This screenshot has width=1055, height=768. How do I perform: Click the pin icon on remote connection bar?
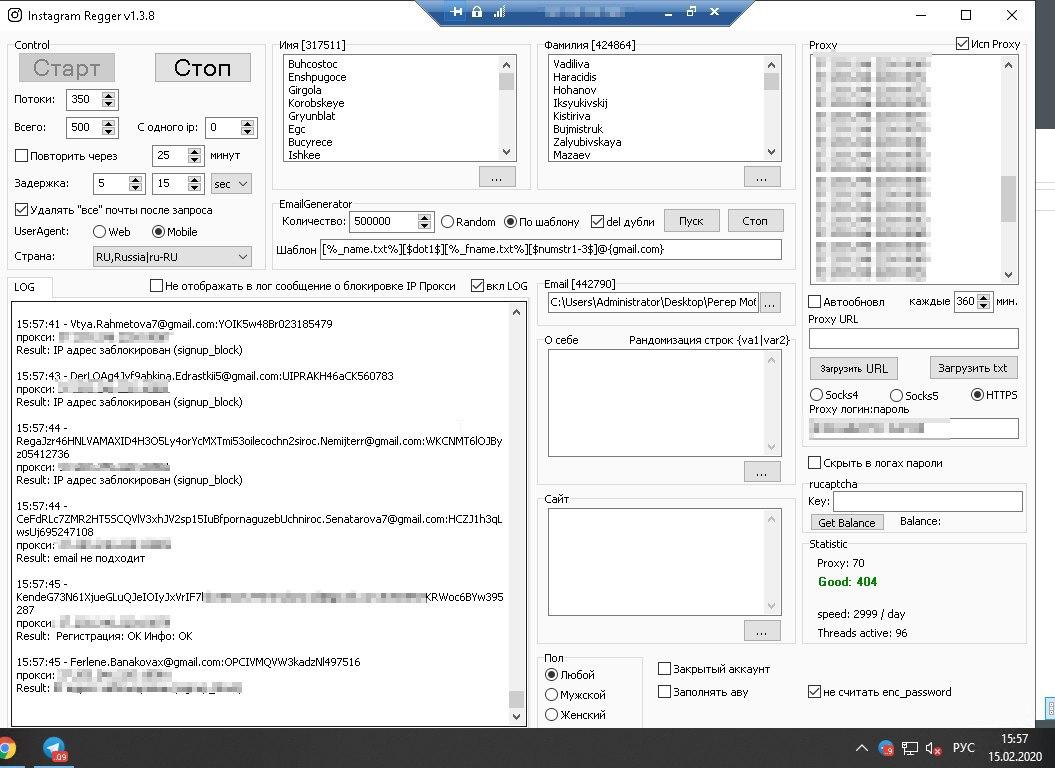(457, 13)
